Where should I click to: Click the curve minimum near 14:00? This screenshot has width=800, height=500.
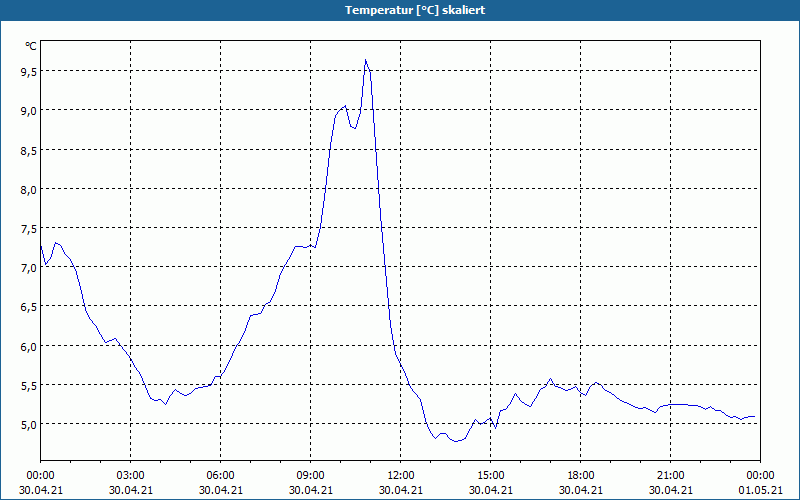[456, 441]
